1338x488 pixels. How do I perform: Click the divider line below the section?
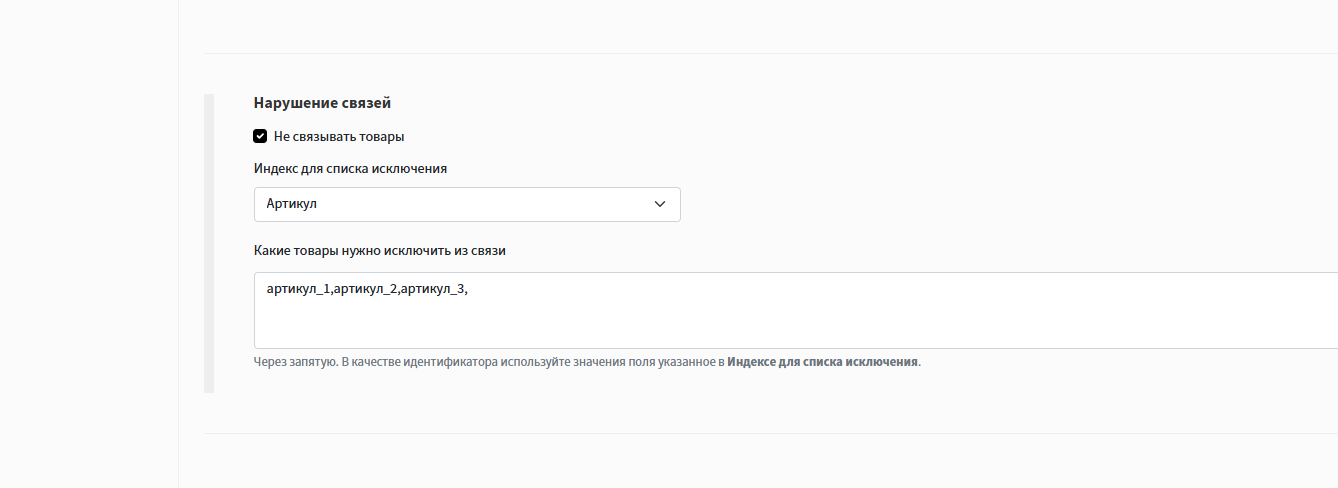[771, 433]
